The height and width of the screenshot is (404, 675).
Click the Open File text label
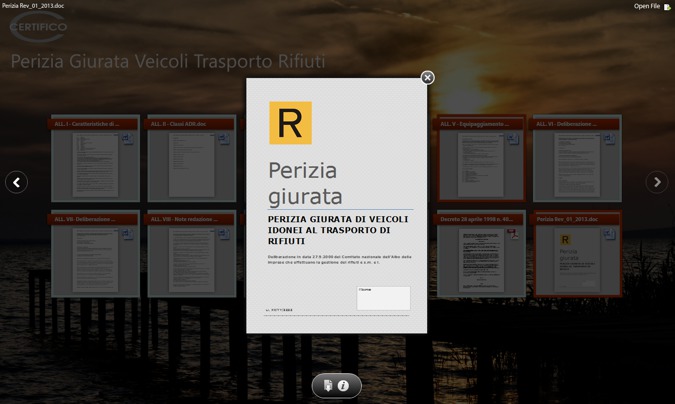(x=646, y=7)
